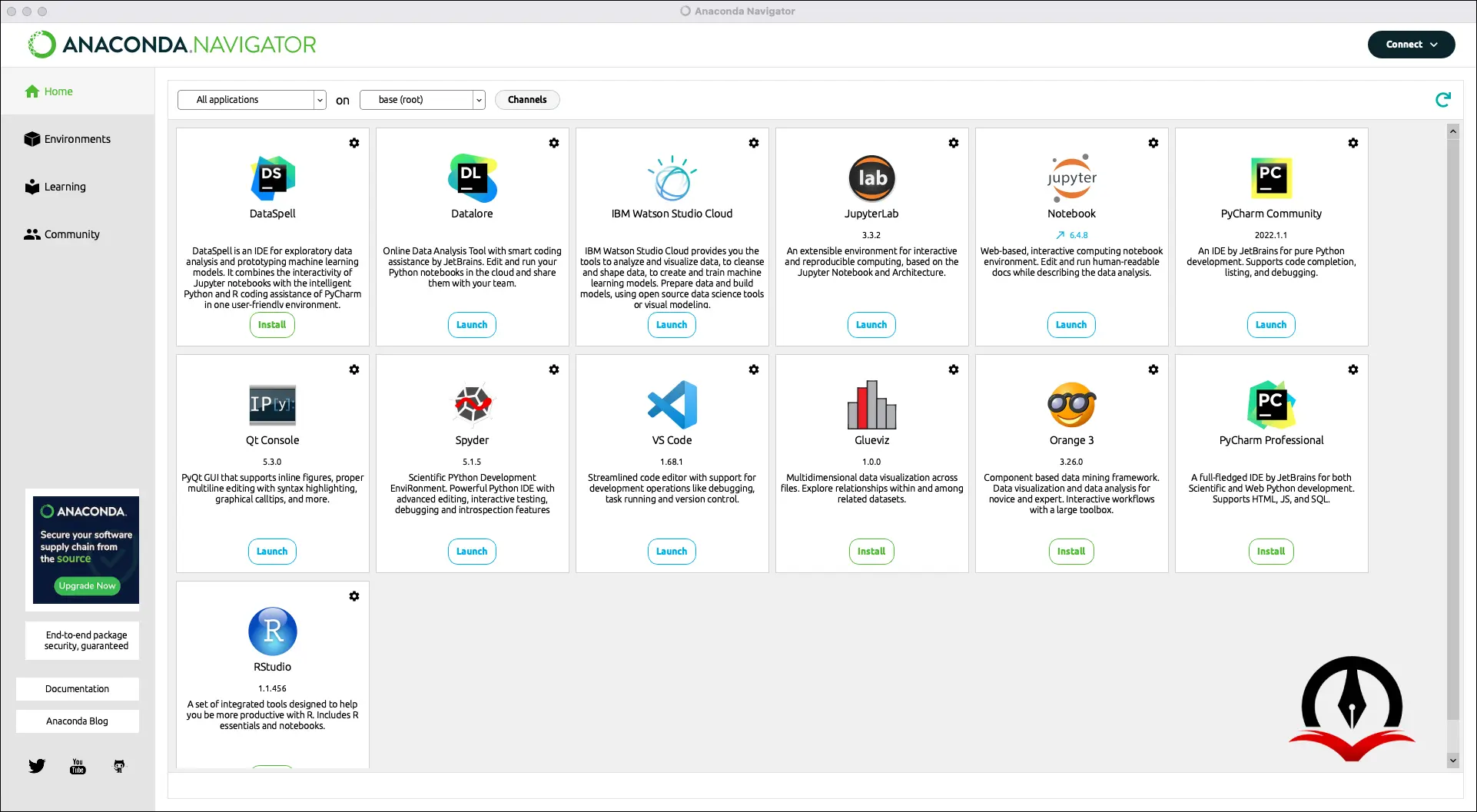Launch Qt Console
Image resolution: width=1477 pixels, height=812 pixels.
click(272, 552)
